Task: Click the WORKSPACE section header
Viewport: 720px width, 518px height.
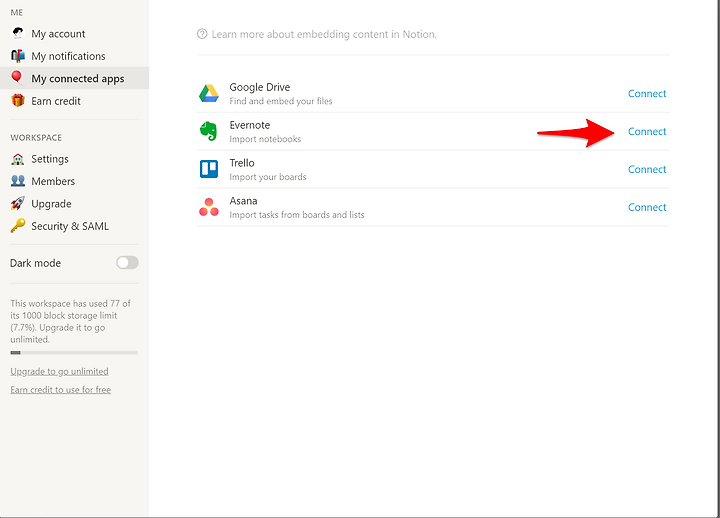Action: [36, 138]
